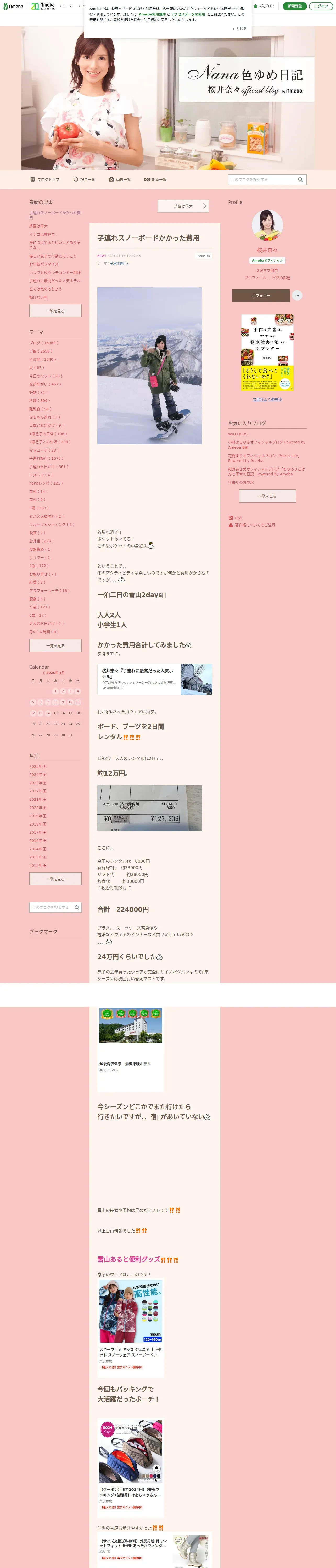Focus the header blog search field
The width and height of the screenshot is (336, 1568).
pos(262,180)
